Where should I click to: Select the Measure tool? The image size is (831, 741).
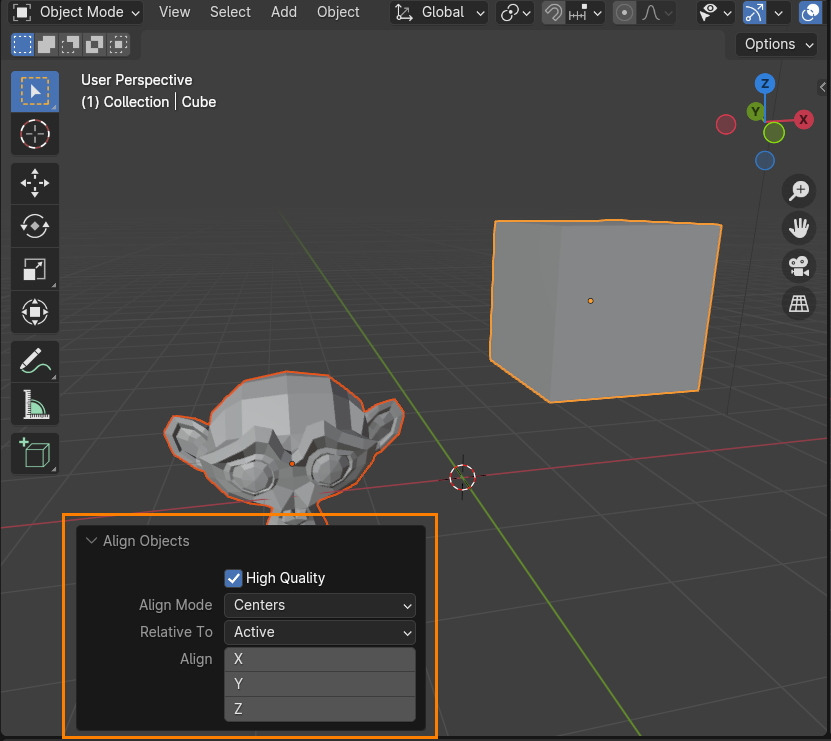click(x=35, y=404)
